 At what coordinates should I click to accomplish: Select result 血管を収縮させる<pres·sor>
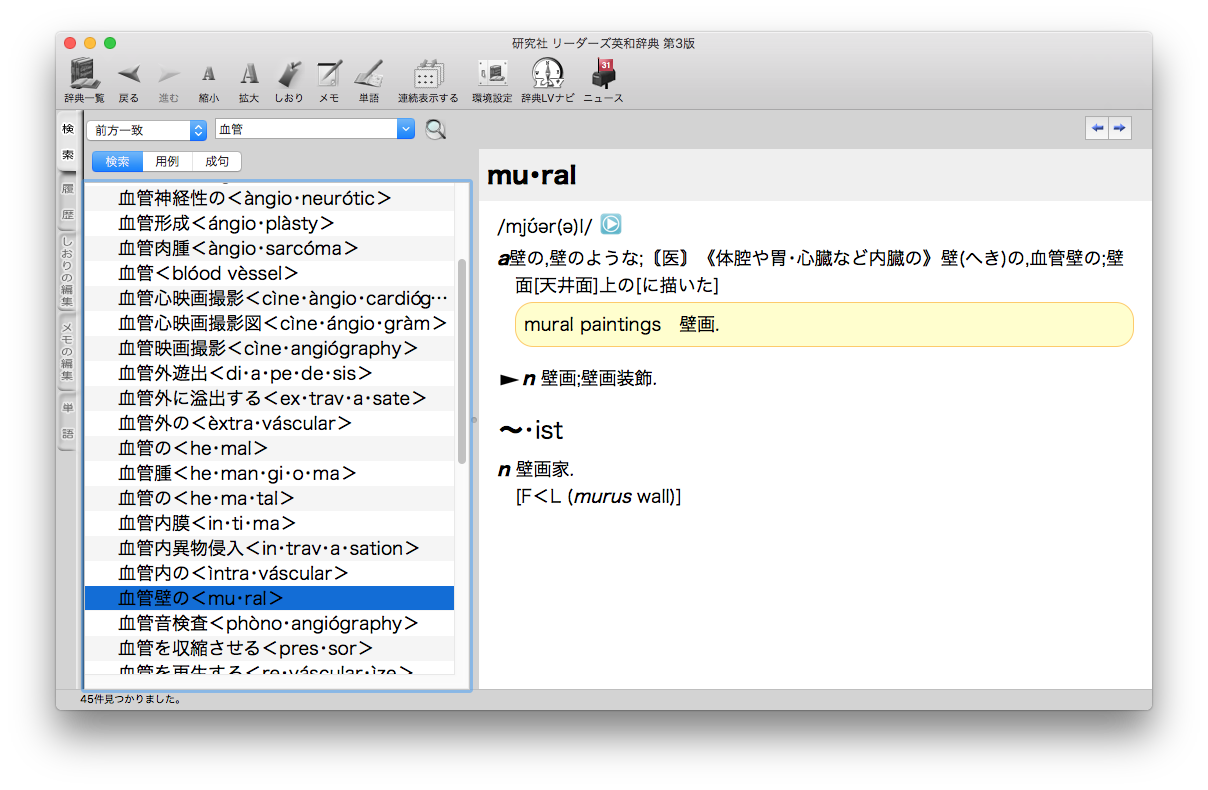point(269,648)
